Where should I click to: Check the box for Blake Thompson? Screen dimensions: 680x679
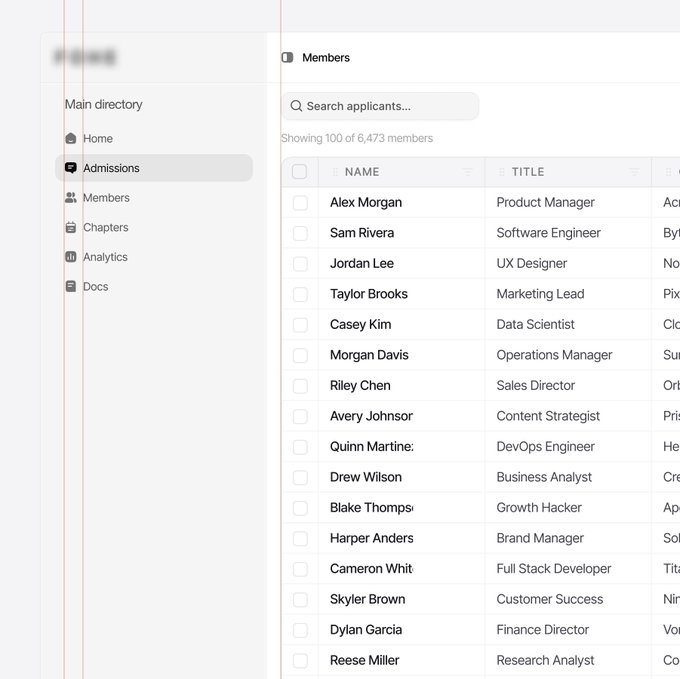tap(300, 508)
